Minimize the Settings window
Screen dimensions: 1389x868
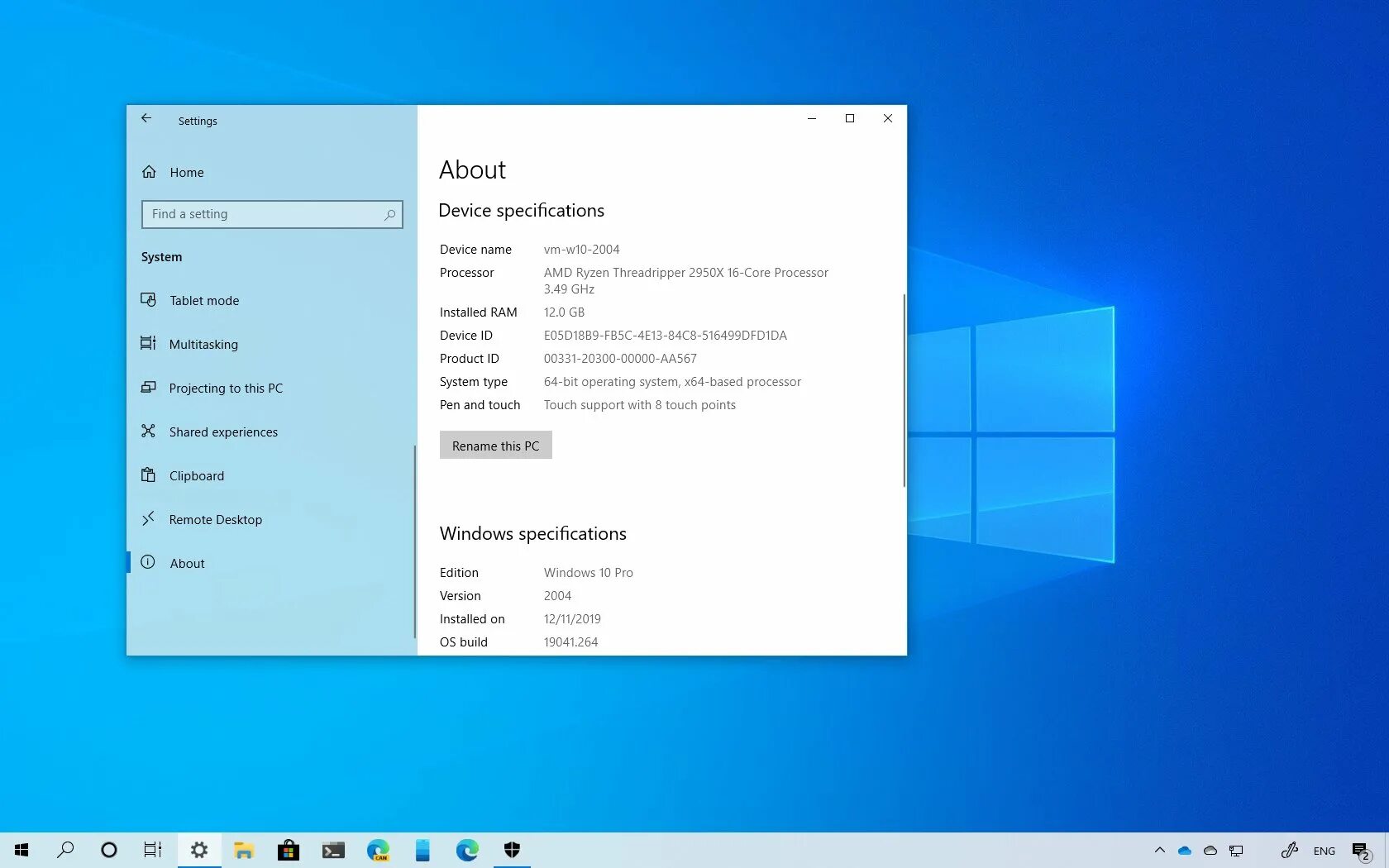[x=812, y=118]
